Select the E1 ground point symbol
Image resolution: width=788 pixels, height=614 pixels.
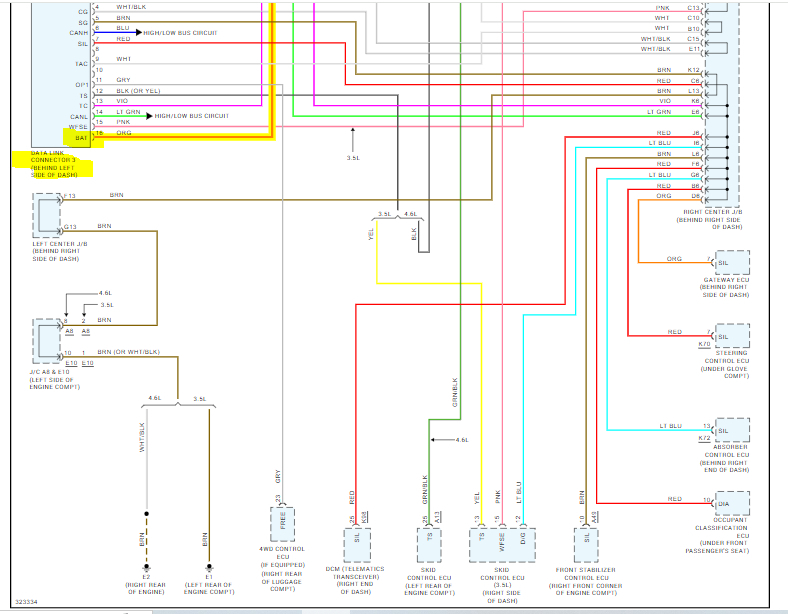tap(209, 567)
